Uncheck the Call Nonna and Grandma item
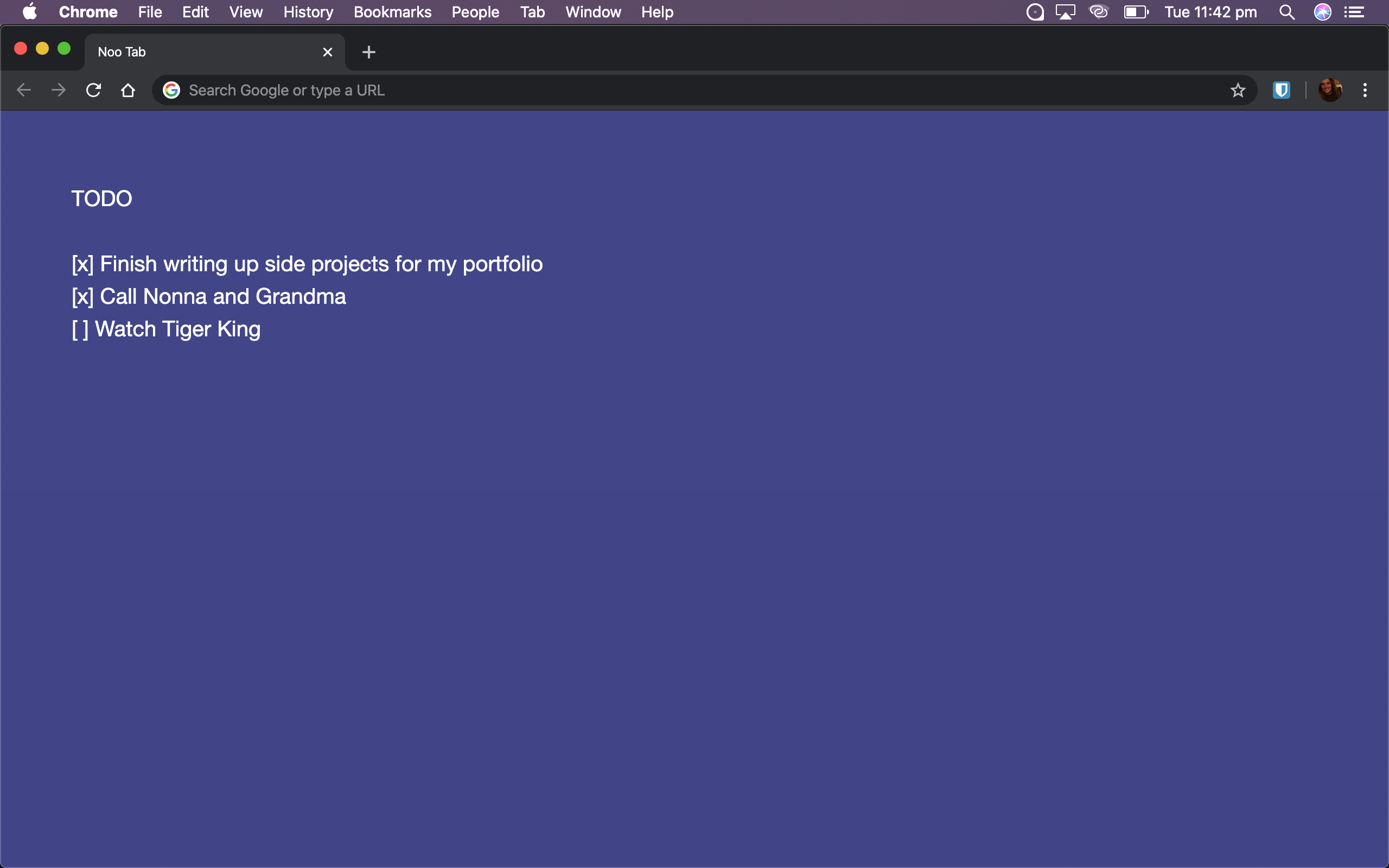 tap(82, 297)
